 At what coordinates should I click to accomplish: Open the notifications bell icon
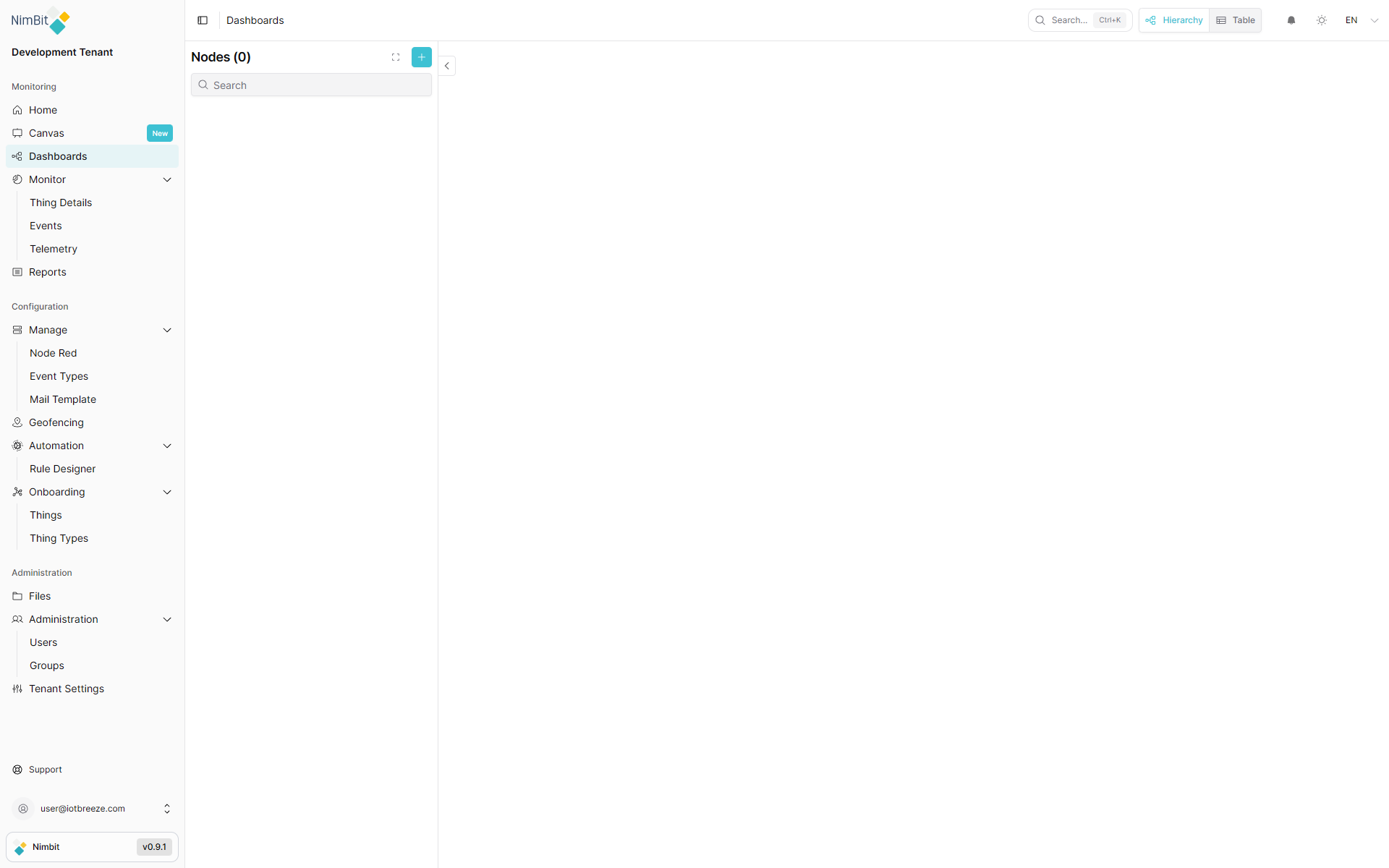pyautogui.click(x=1291, y=20)
